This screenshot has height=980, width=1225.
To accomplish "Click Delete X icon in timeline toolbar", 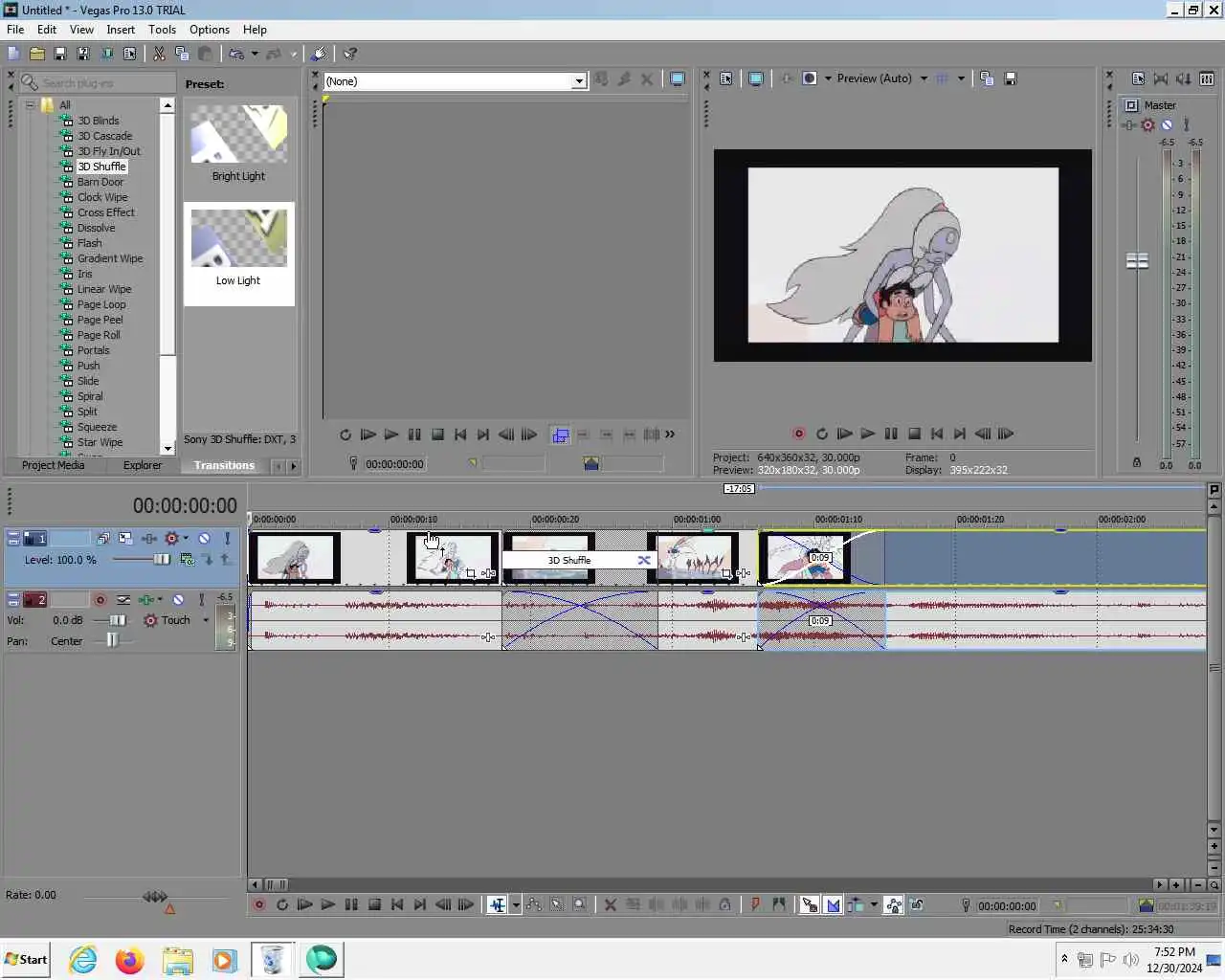I will pyautogui.click(x=610, y=904).
